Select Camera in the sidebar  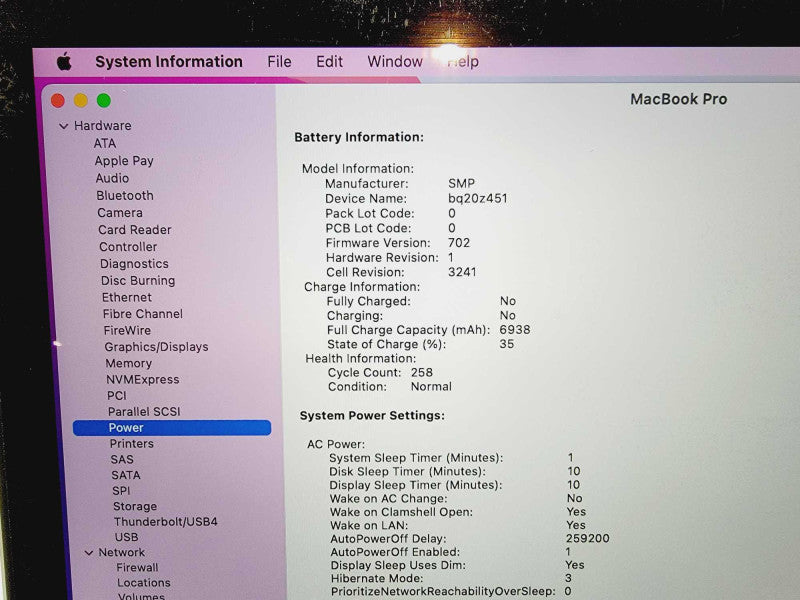coord(120,213)
